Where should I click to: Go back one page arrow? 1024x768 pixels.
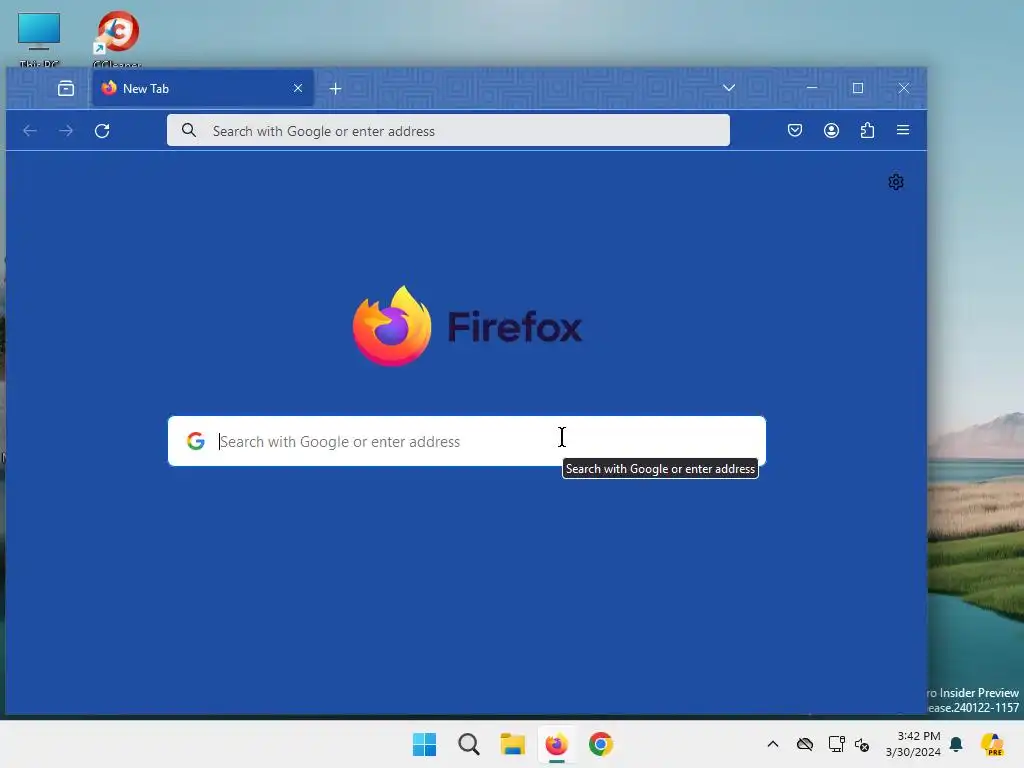pyautogui.click(x=30, y=131)
